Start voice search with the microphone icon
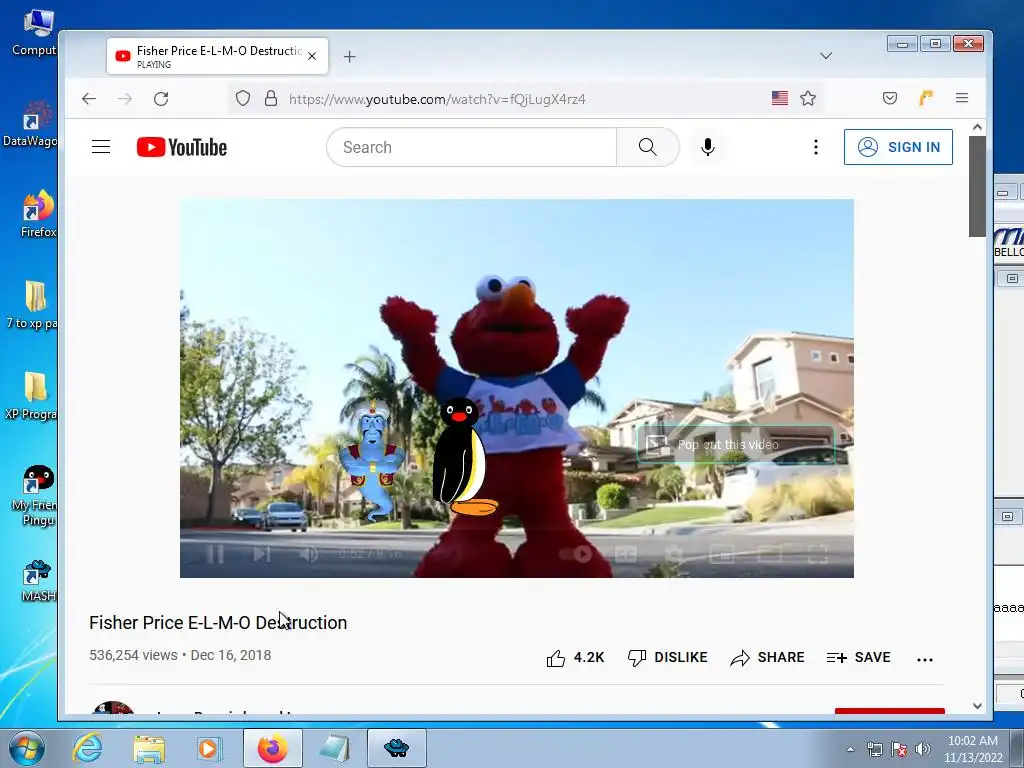This screenshot has height=768, width=1024. [x=707, y=147]
